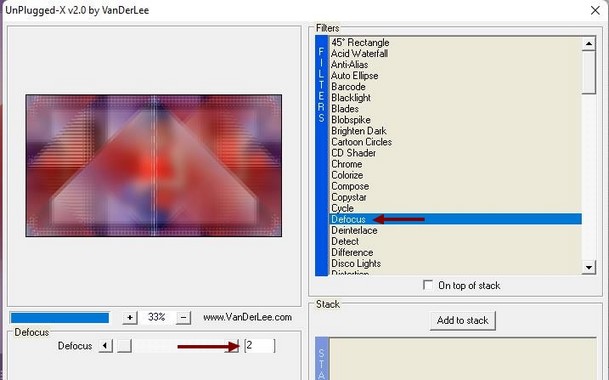Choose the Chrome filter

pyautogui.click(x=346, y=164)
